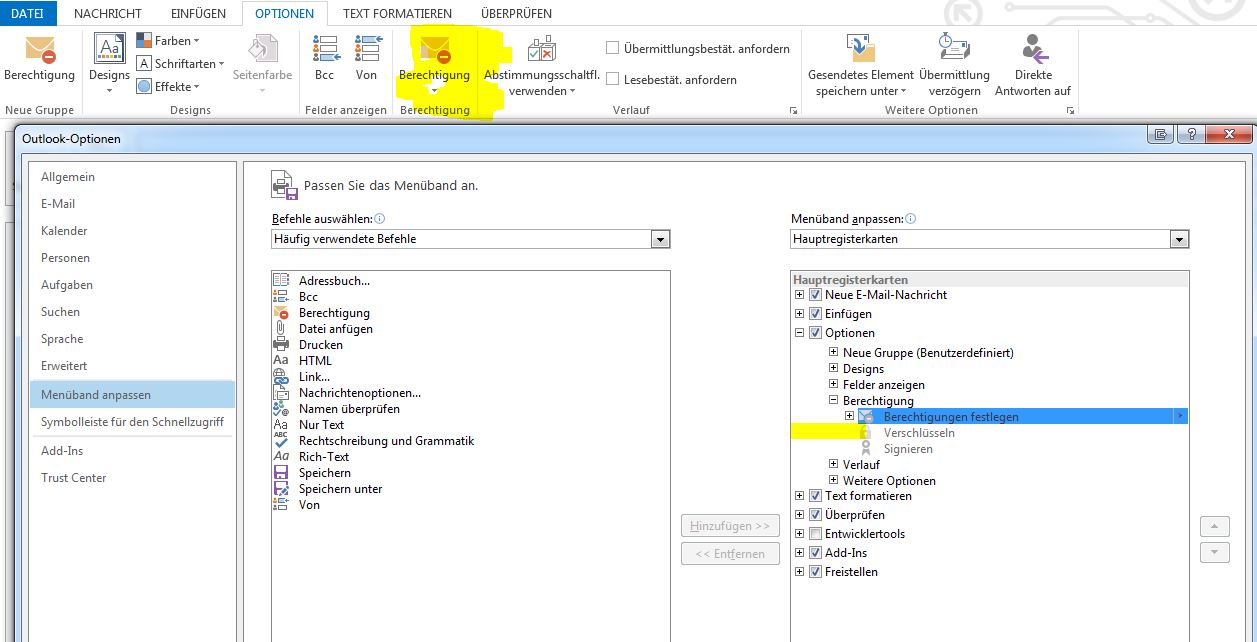Click dialog help question mark button
This screenshot has height=642, width=1257.
tap(1191, 135)
